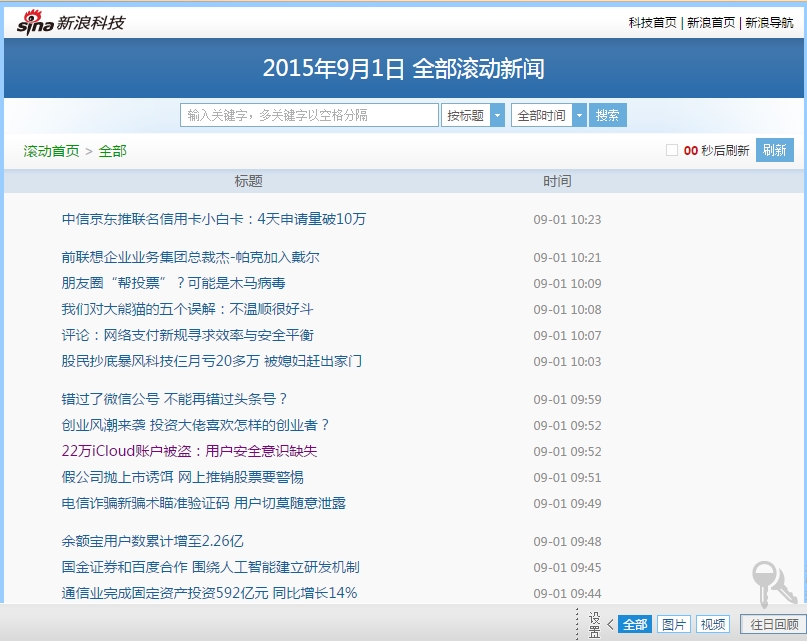The image size is (807, 641).
Task: Switch to the 视频 filter tab
Action: tap(712, 624)
